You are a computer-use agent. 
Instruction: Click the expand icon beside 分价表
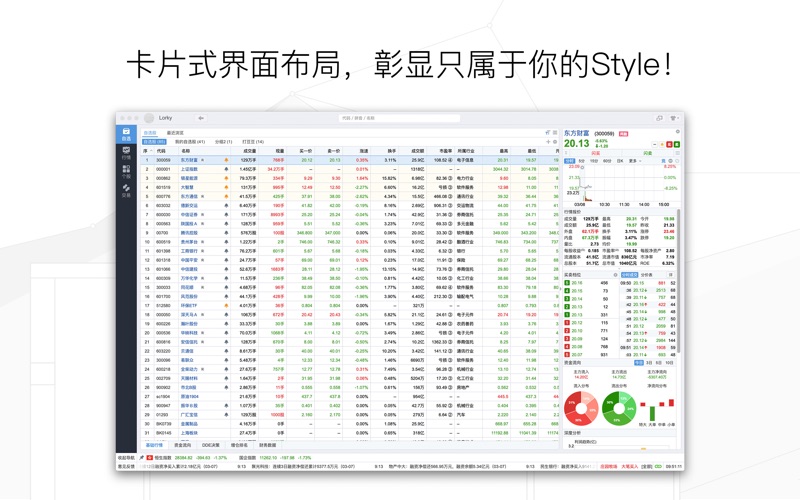(670, 274)
